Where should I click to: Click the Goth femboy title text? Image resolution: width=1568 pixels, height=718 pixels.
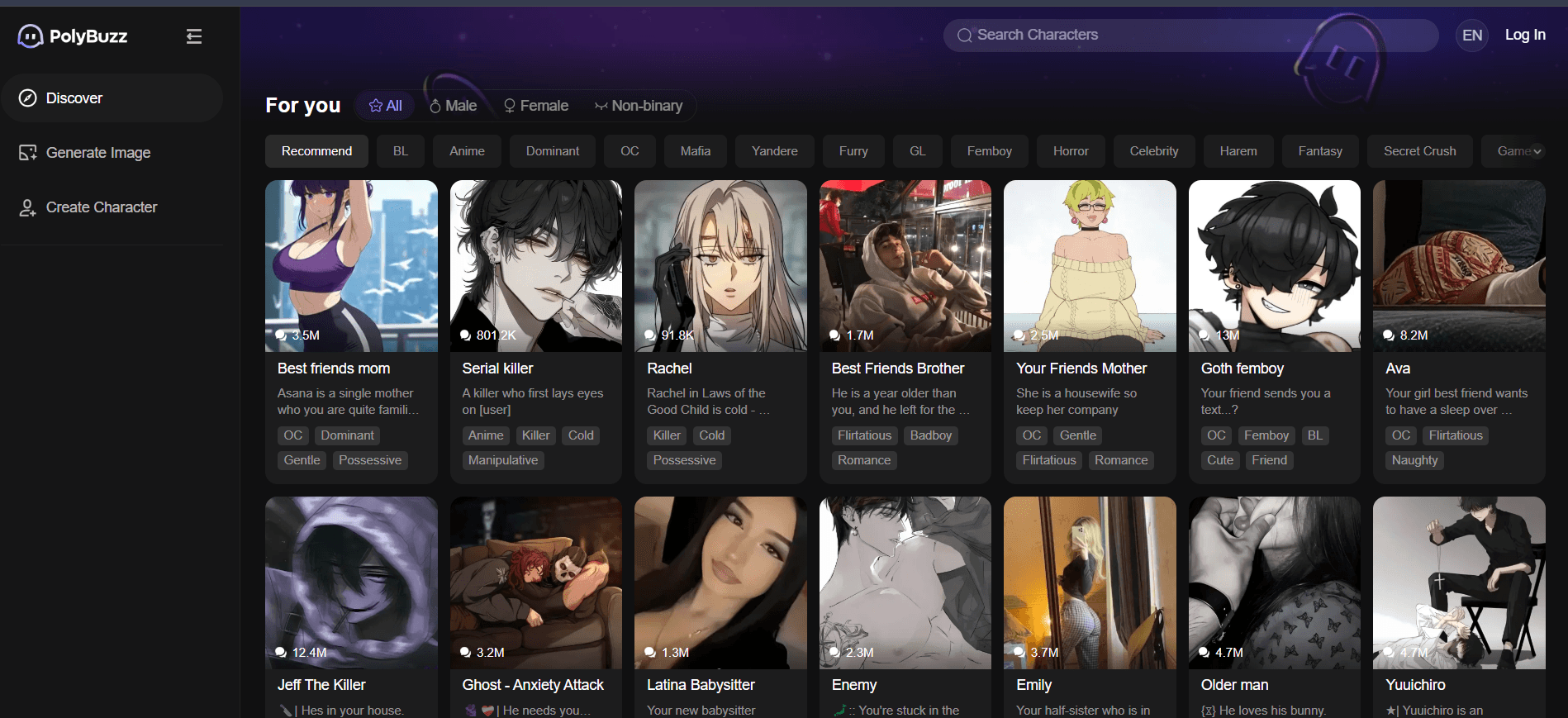(x=1243, y=369)
